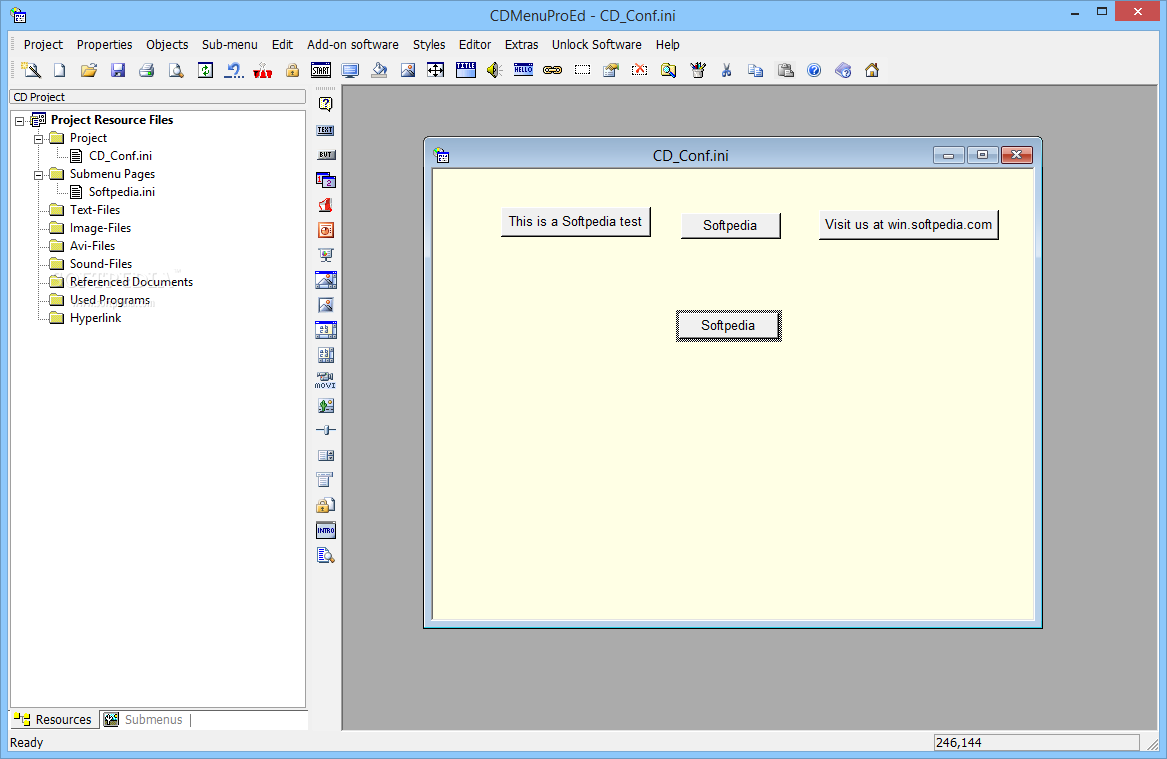Select the Image-Files folder

click(100, 228)
